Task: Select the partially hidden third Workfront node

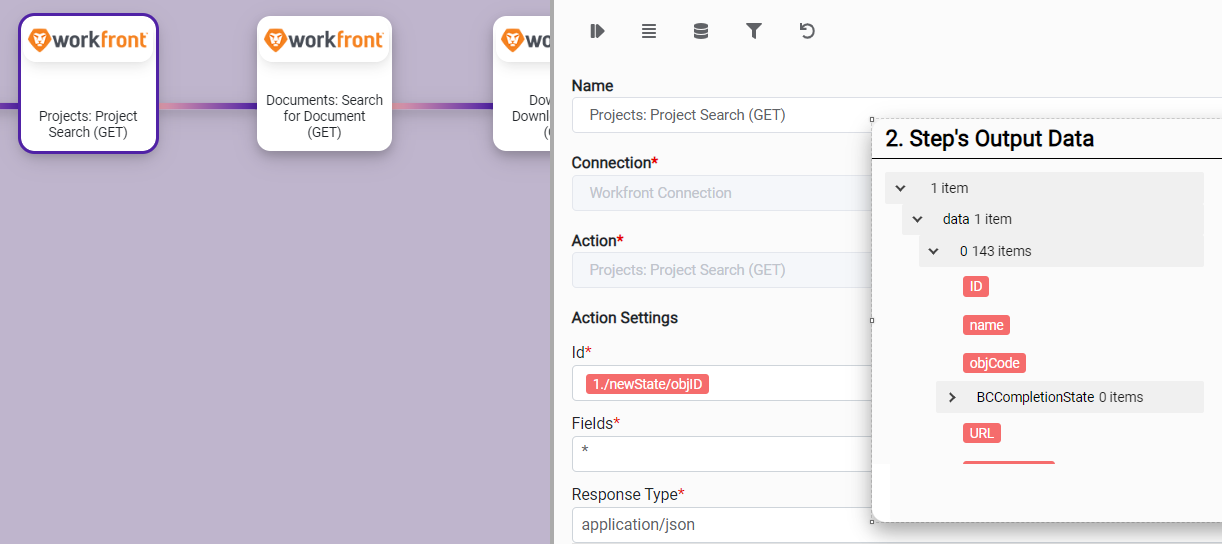Action: click(x=522, y=84)
